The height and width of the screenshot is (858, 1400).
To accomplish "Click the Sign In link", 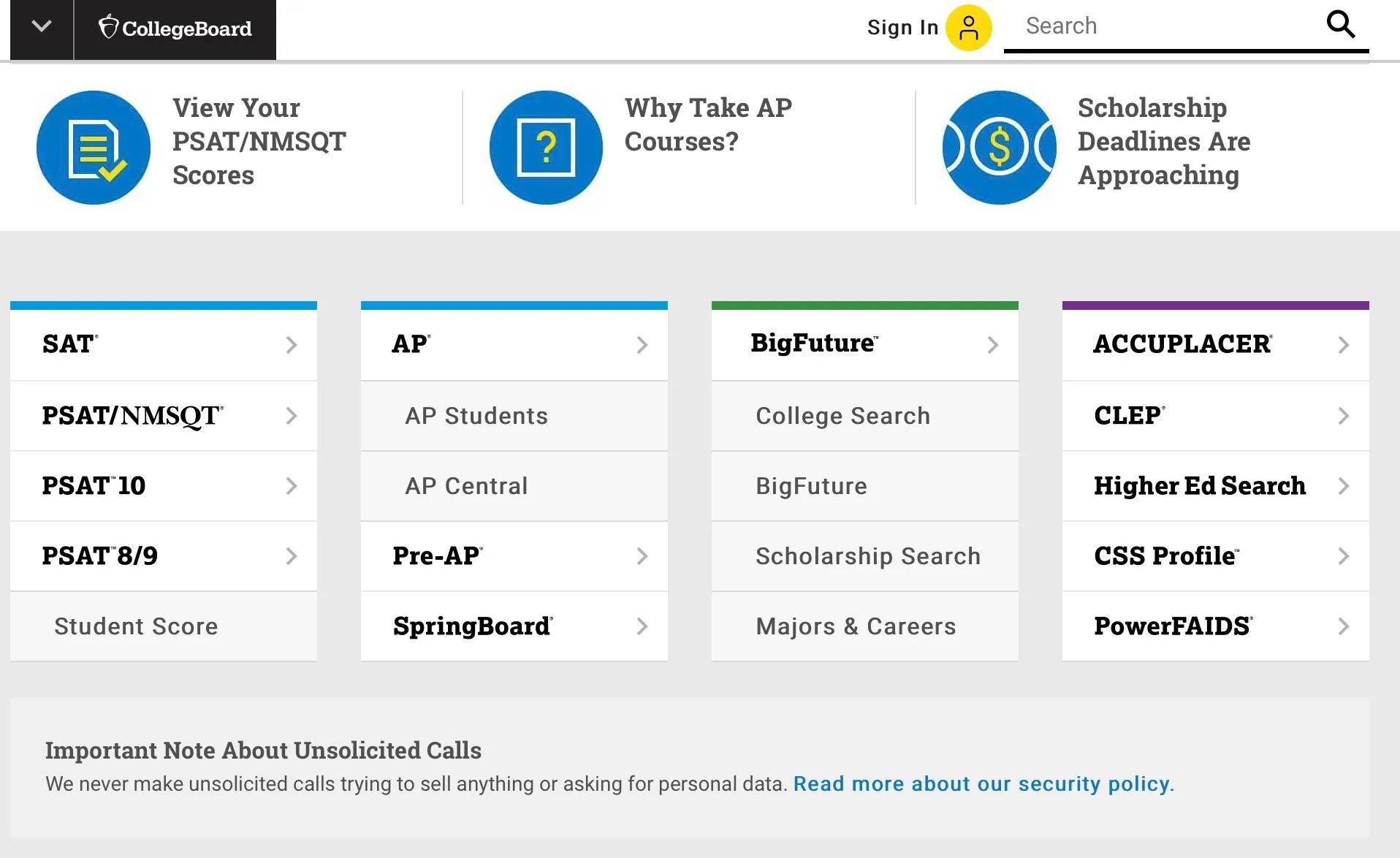I will click(x=902, y=28).
